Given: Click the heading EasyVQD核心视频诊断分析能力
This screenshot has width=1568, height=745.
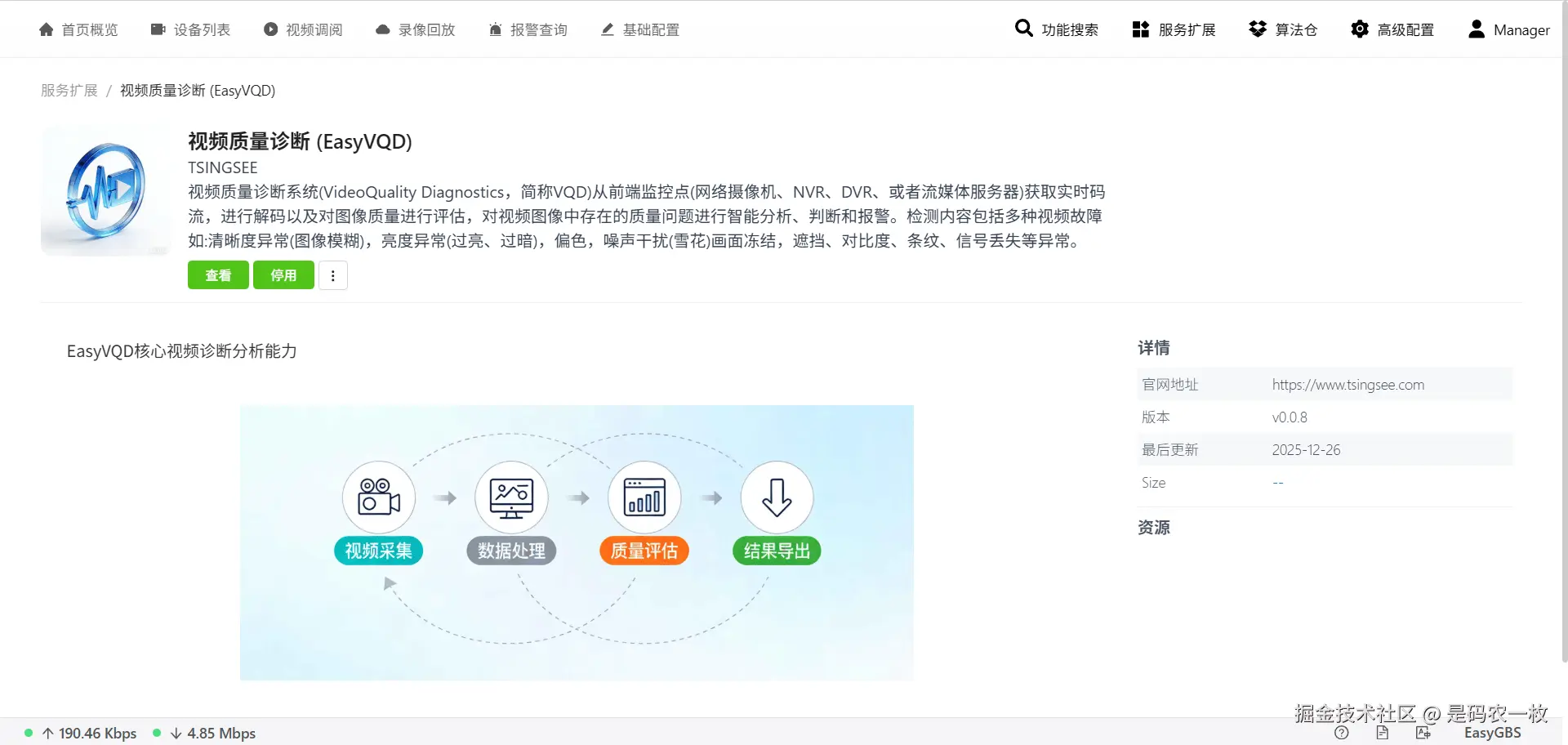Looking at the screenshot, I should 182,351.
